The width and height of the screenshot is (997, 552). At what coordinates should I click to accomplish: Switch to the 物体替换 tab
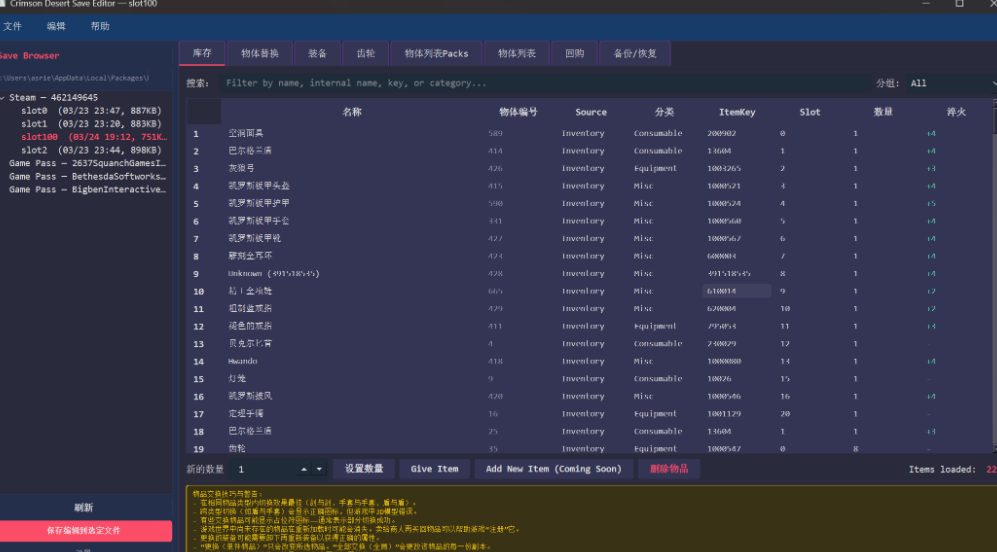click(260, 53)
